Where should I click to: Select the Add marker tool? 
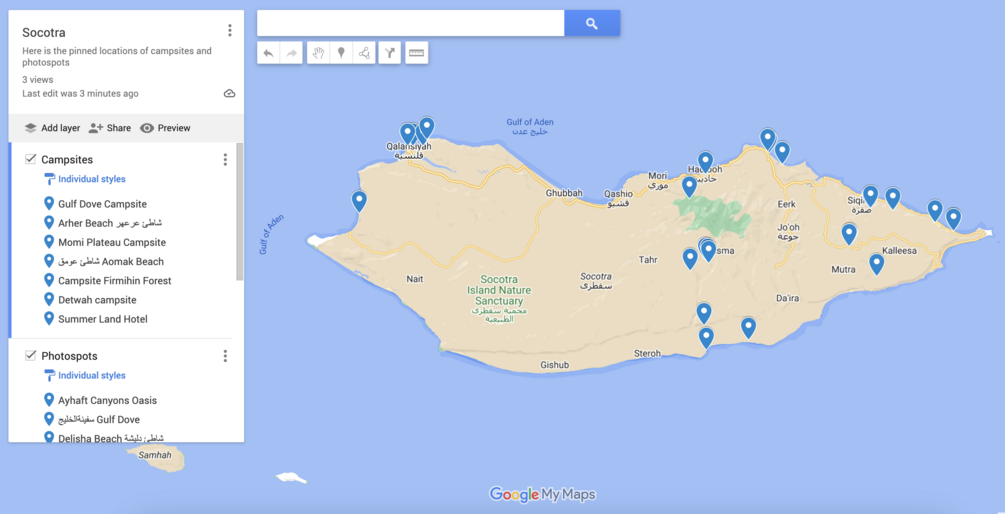coord(342,53)
